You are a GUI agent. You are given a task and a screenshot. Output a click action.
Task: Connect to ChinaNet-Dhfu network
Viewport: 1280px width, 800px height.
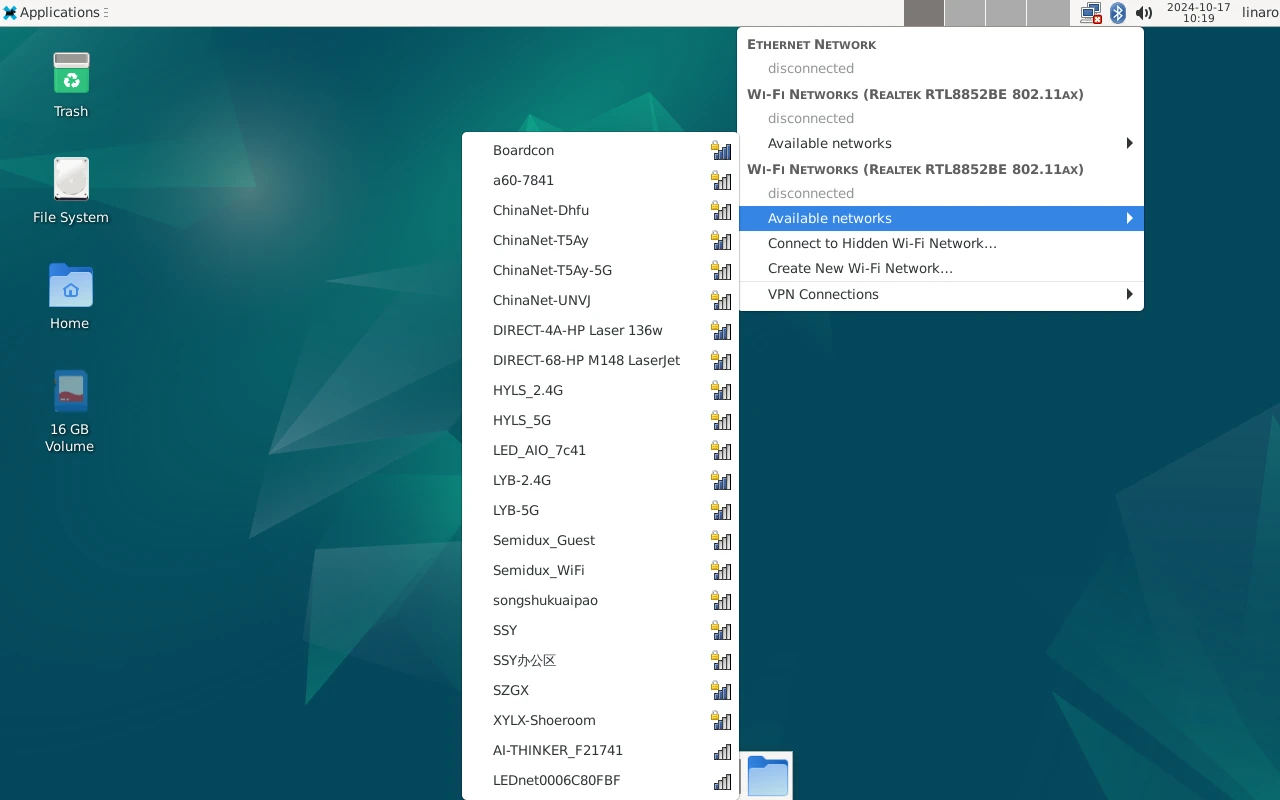click(x=600, y=210)
